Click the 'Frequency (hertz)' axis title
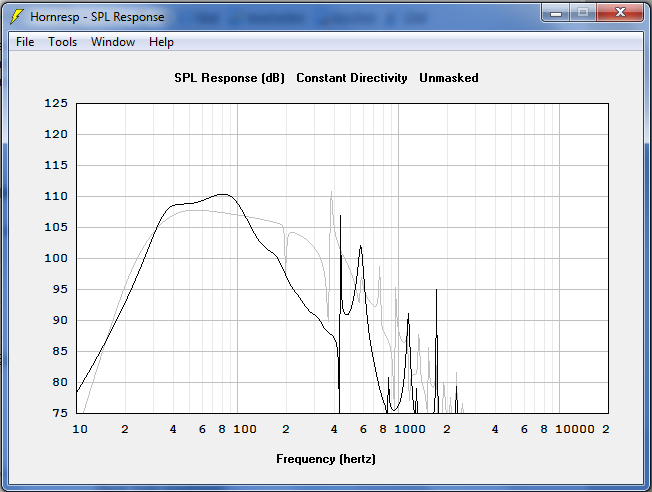The image size is (652, 492). [326, 459]
